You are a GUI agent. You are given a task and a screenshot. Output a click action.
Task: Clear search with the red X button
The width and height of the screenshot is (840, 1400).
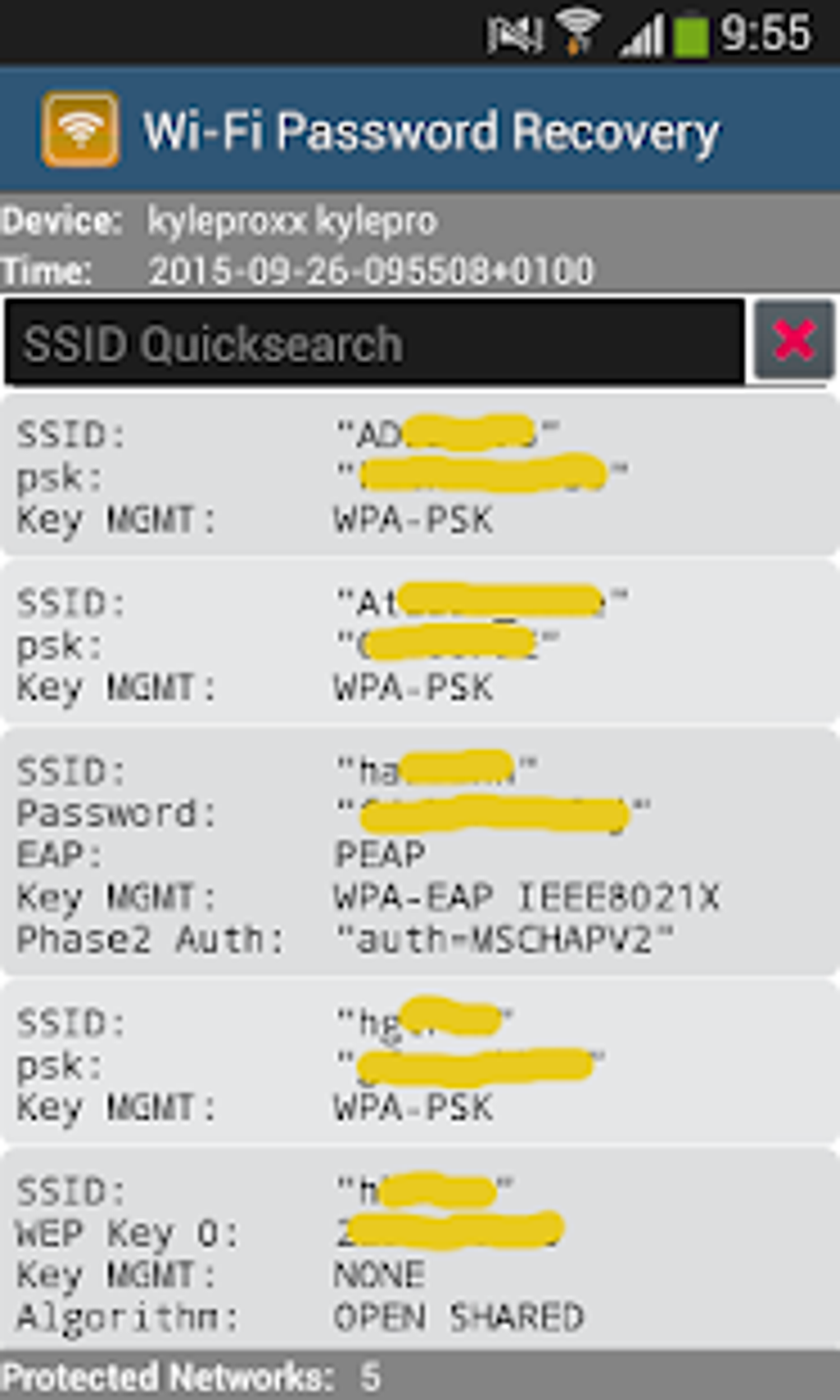[x=794, y=341]
